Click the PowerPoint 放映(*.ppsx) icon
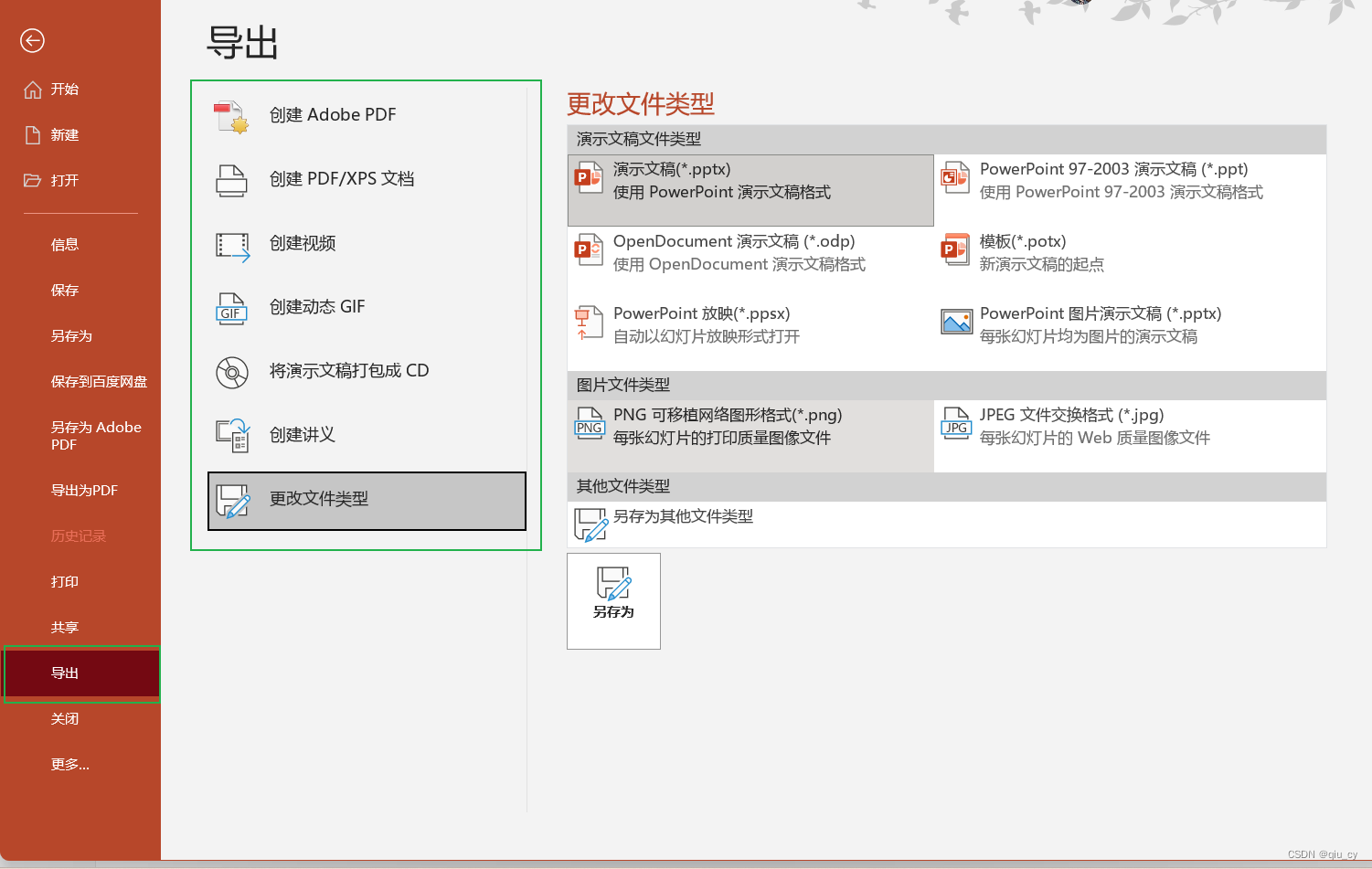This screenshot has width=1372, height=869. [x=588, y=323]
